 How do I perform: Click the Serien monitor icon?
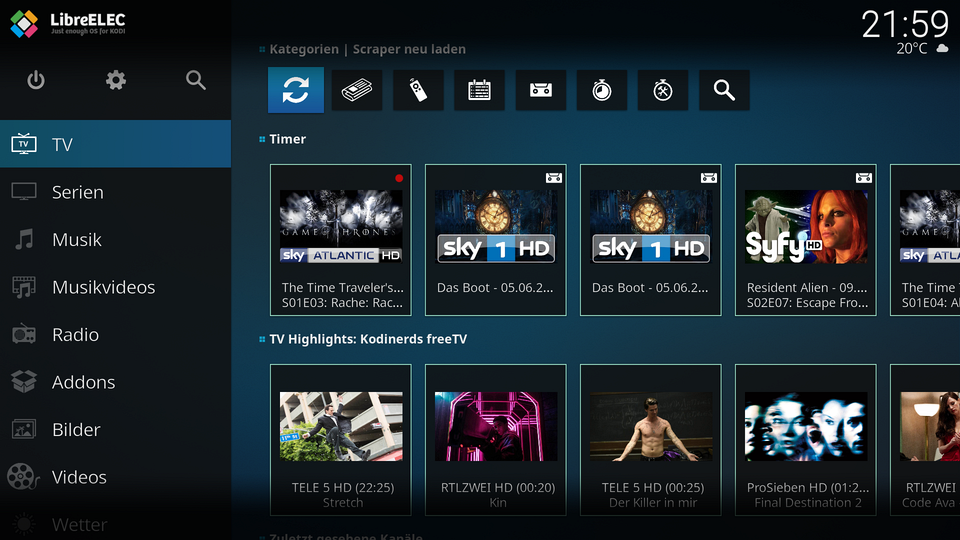[x=24, y=192]
